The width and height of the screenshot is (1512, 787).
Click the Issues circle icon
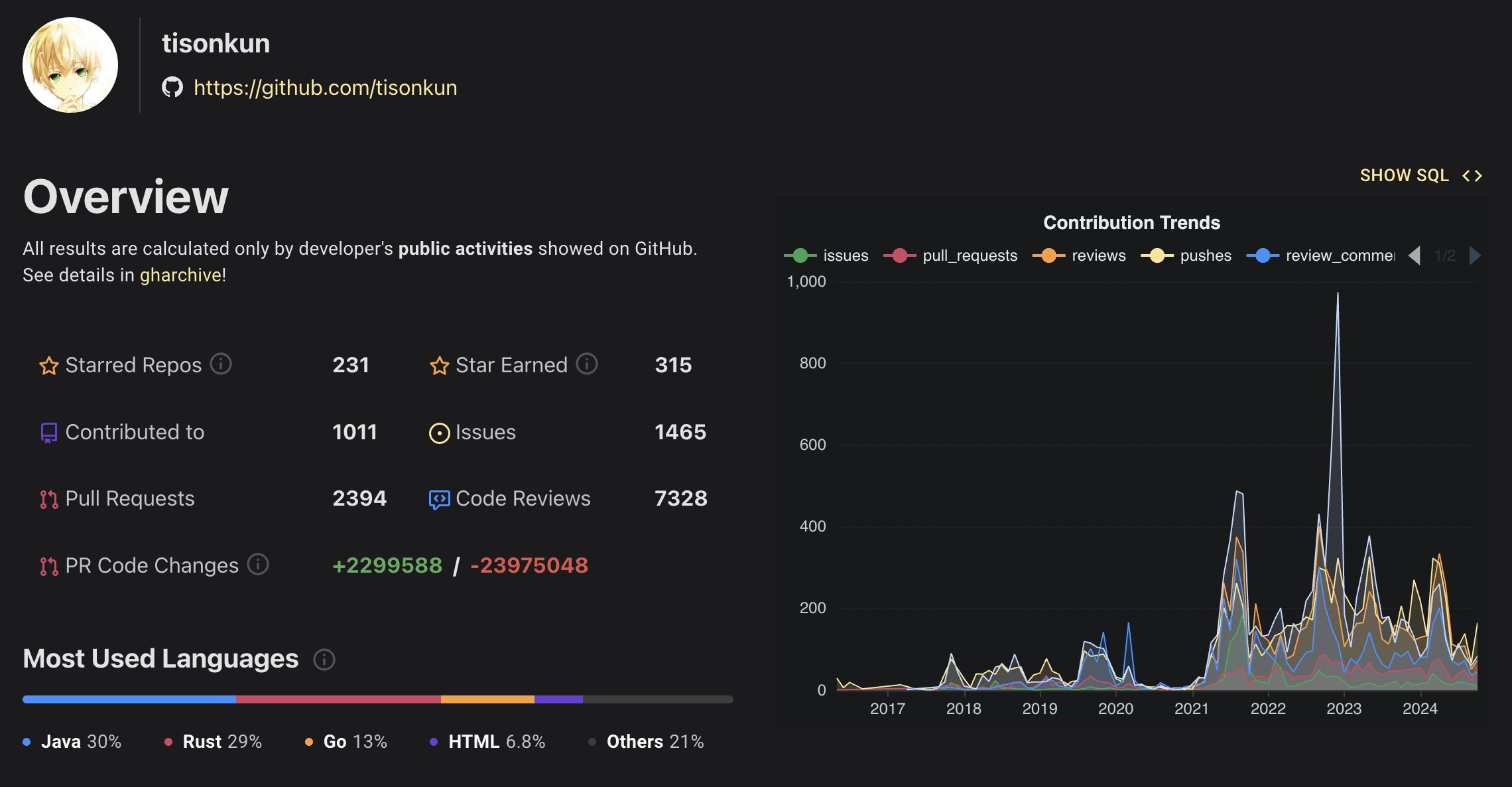coord(439,433)
